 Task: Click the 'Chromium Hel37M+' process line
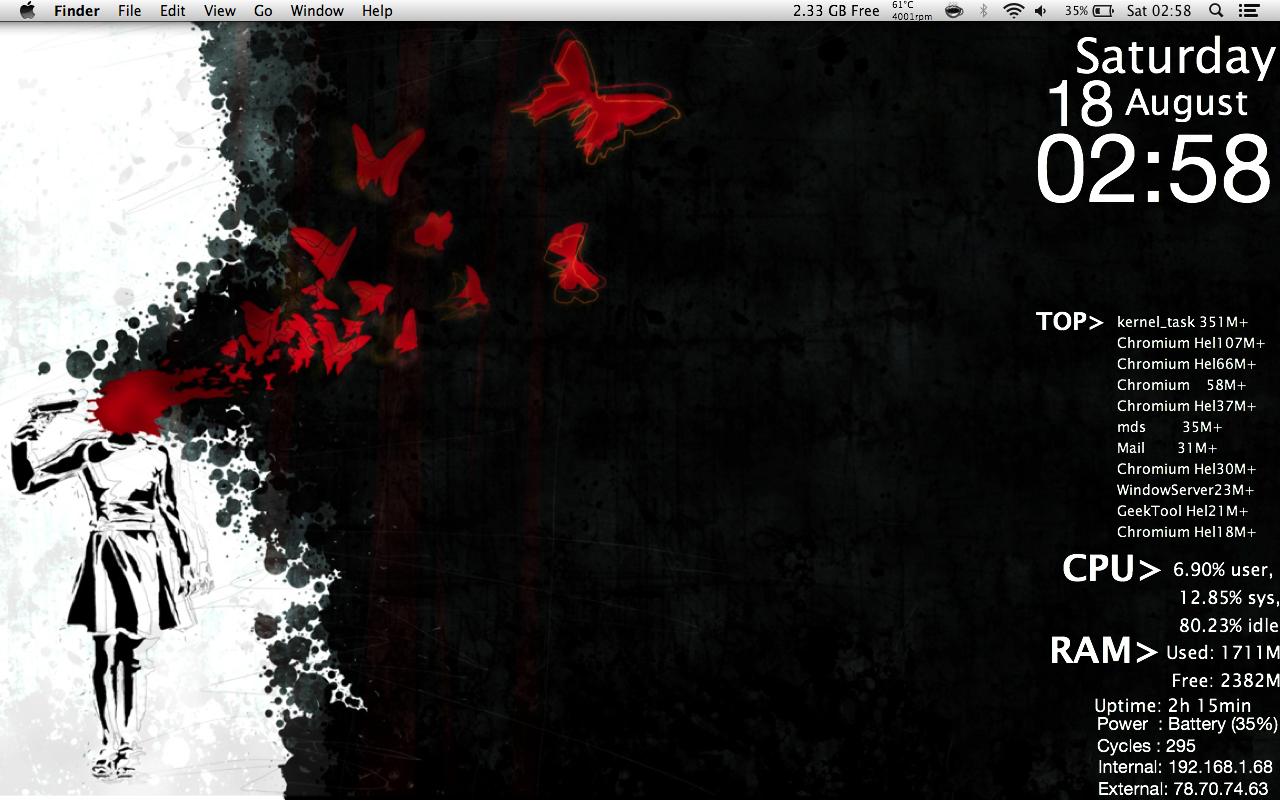click(1186, 406)
